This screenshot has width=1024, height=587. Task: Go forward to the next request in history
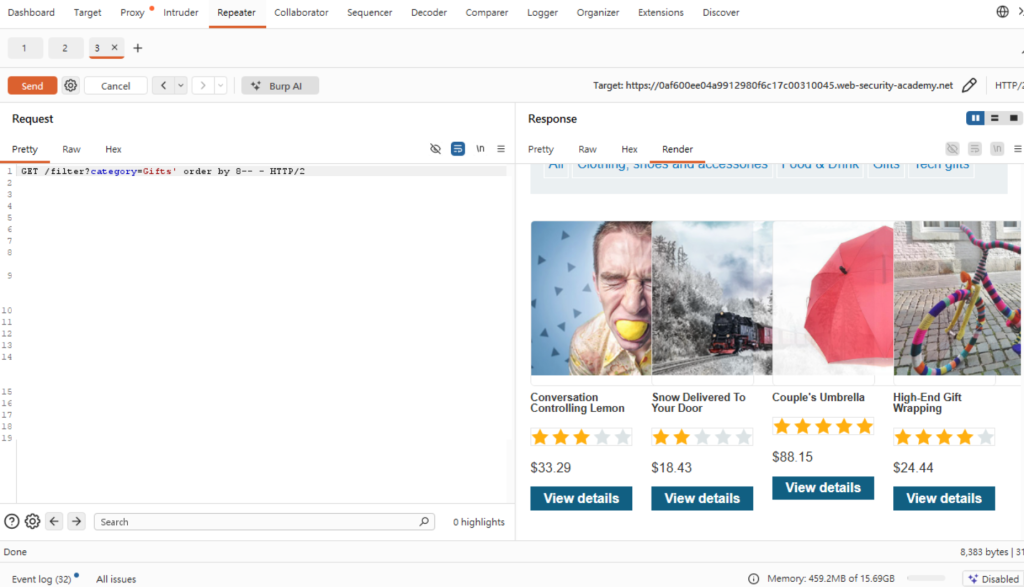coord(203,86)
